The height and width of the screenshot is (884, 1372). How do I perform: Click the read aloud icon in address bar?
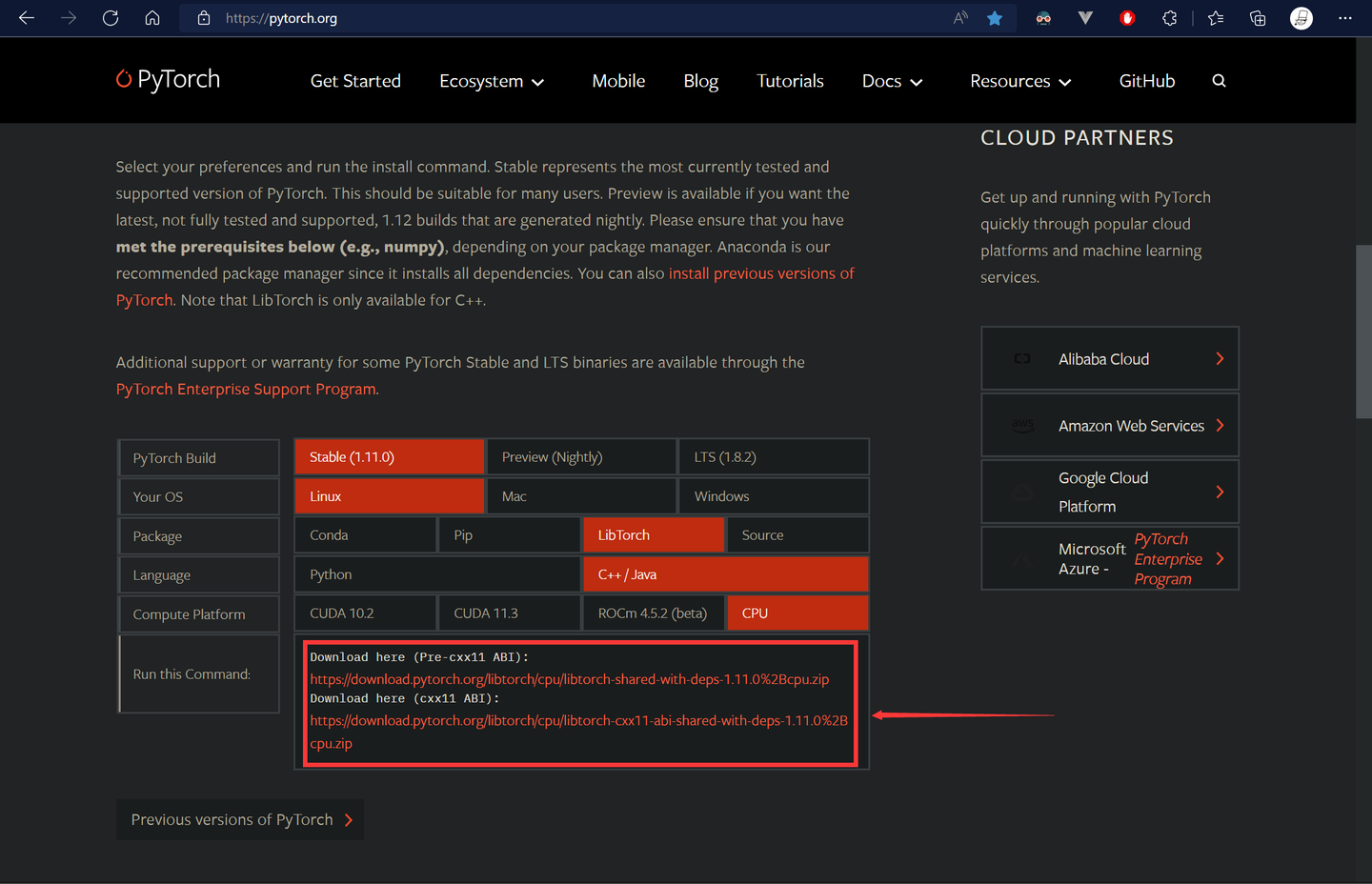960,18
